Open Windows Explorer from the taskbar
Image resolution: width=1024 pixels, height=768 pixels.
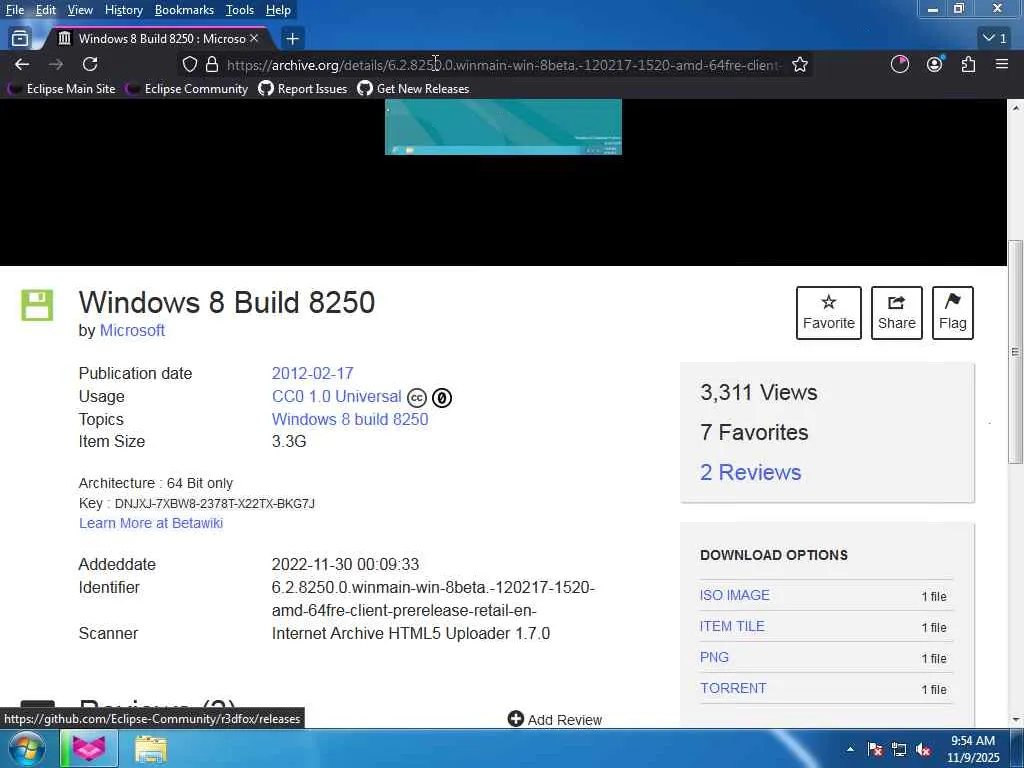tap(151, 749)
